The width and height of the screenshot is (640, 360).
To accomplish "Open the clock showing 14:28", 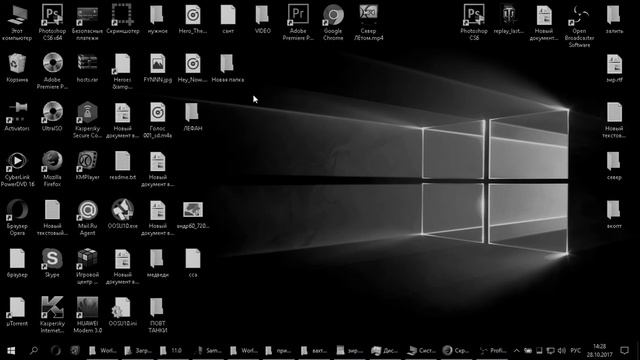I will click(x=600, y=351).
